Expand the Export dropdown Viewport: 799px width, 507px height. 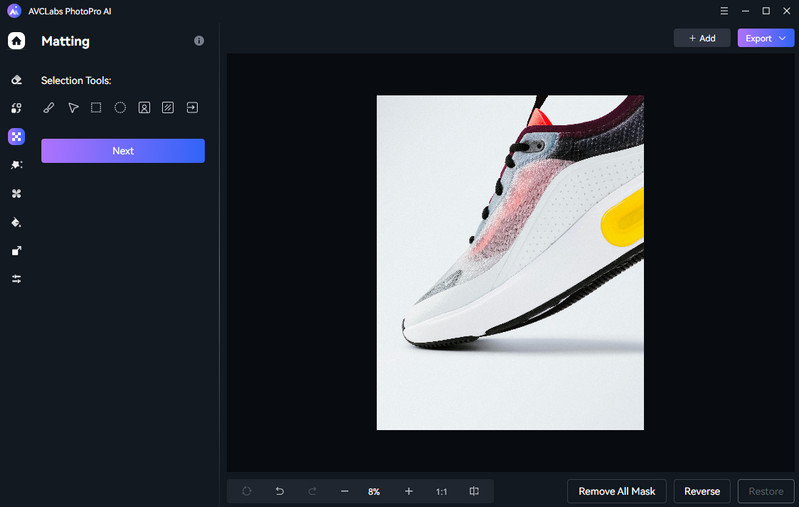765,38
